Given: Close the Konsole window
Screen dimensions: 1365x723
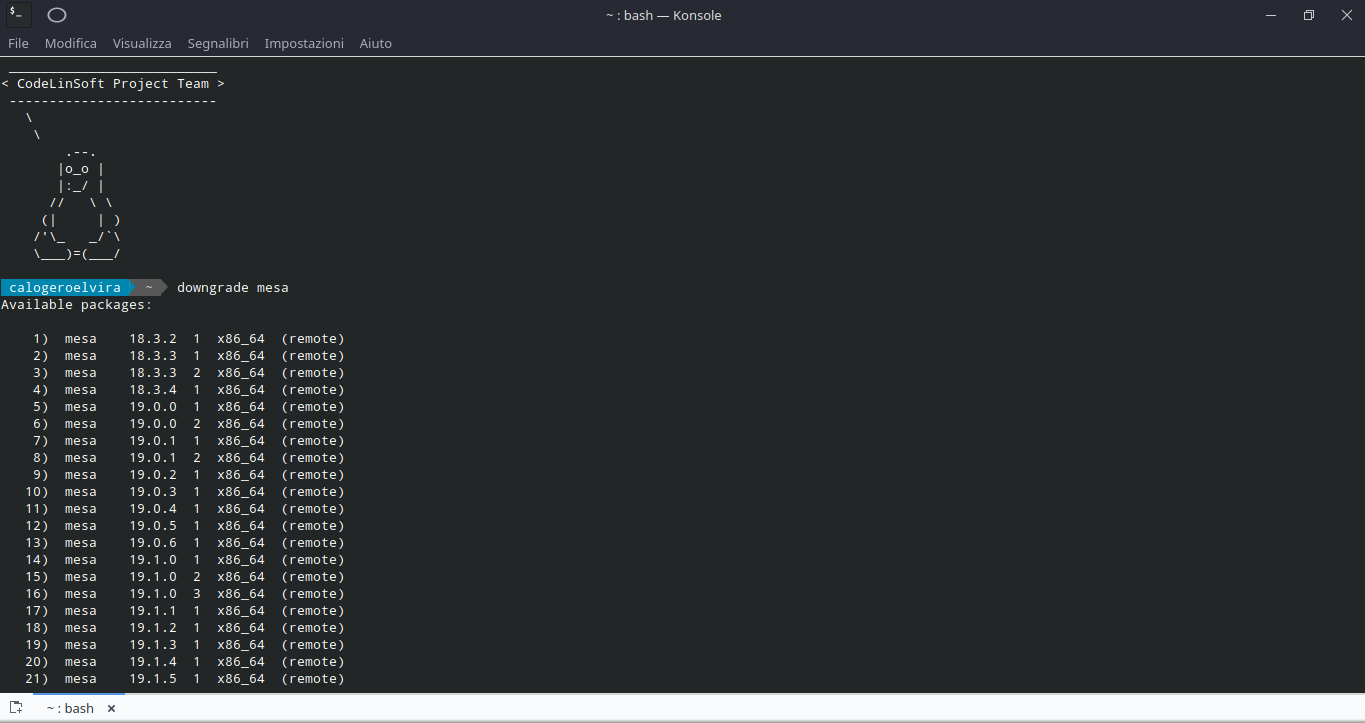Looking at the screenshot, I should tap(1345, 15).
